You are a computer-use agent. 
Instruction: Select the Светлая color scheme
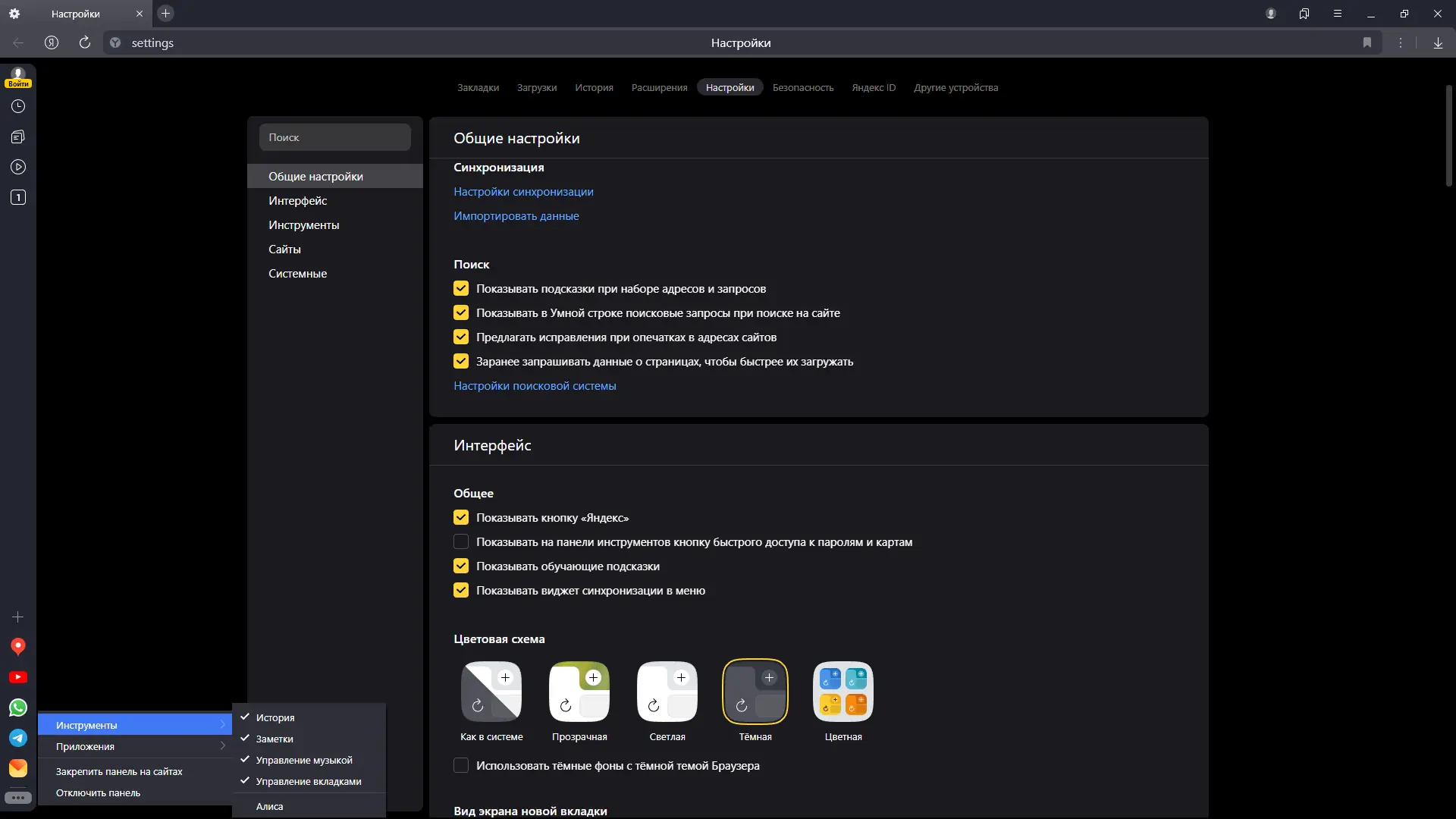pyautogui.click(x=667, y=692)
